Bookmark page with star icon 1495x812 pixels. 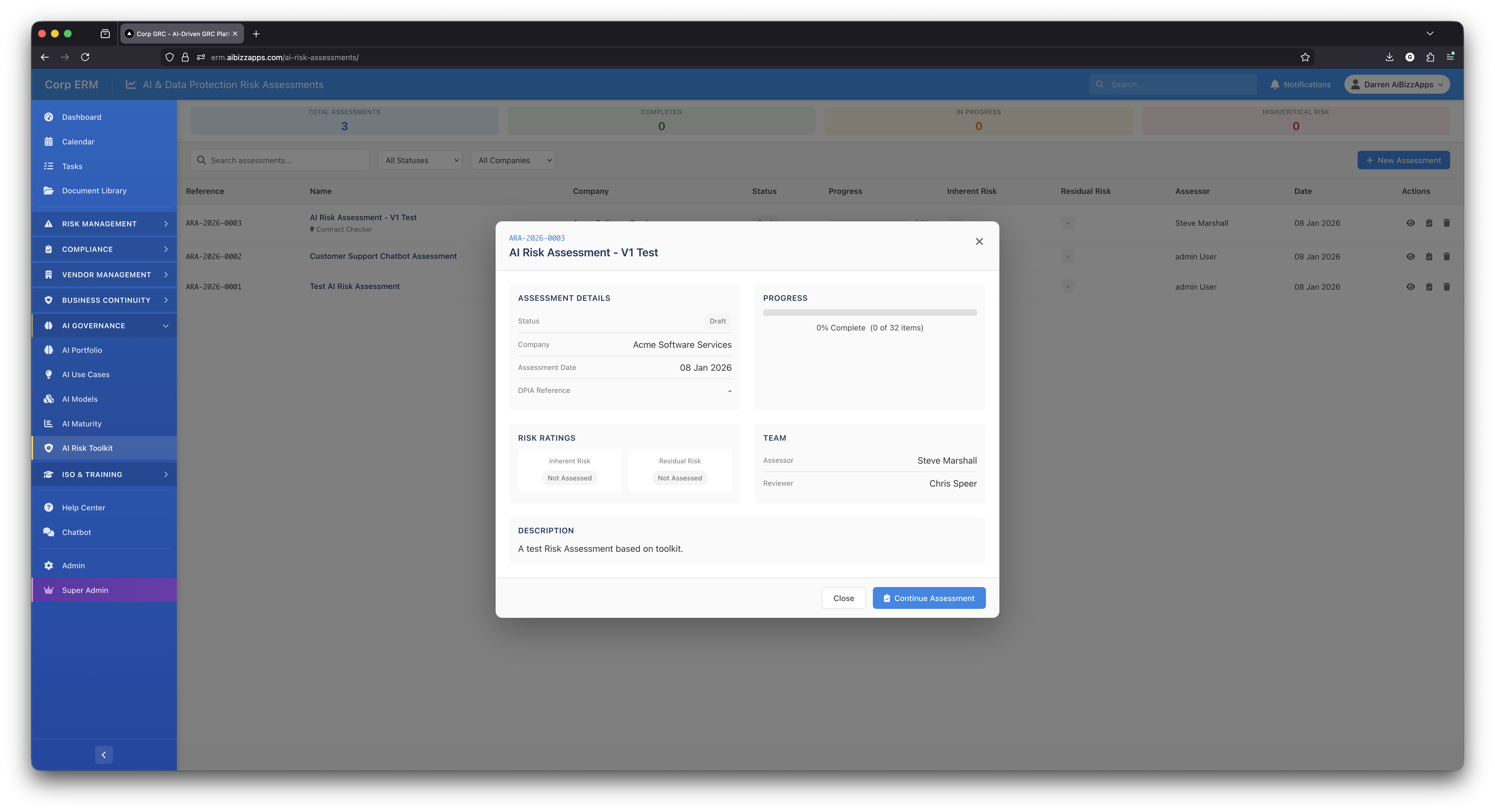tap(1305, 57)
